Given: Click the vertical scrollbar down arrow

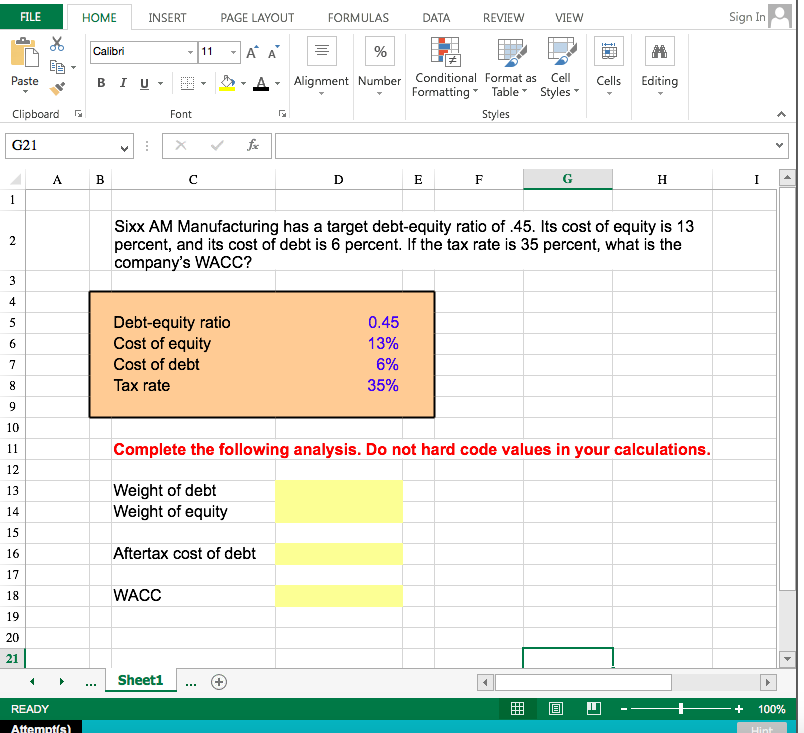Looking at the screenshot, I should point(787,659).
